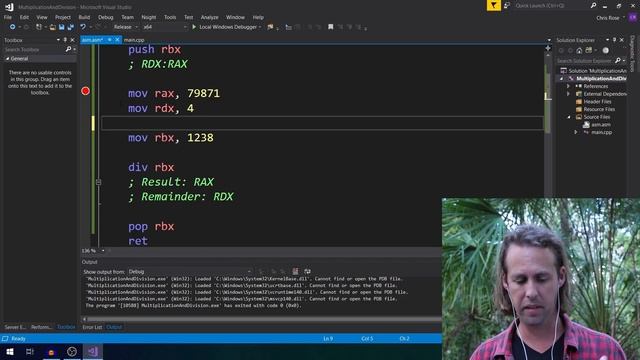Switch to the Error List tab
The image size is (640, 360).
pyautogui.click(x=92, y=327)
